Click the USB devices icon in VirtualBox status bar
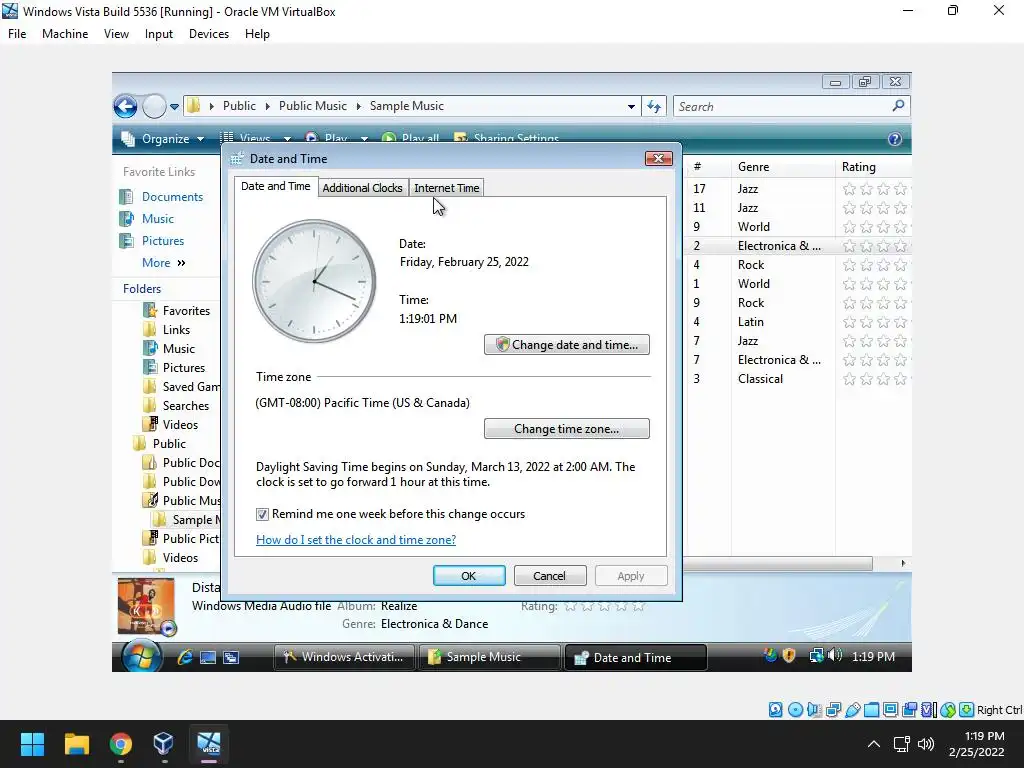 [x=852, y=710]
